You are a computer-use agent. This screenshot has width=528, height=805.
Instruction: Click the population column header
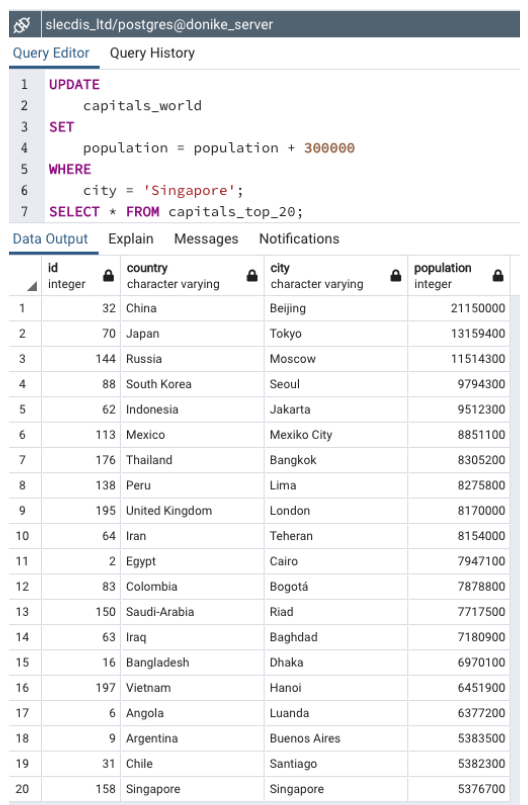(x=459, y=276)
